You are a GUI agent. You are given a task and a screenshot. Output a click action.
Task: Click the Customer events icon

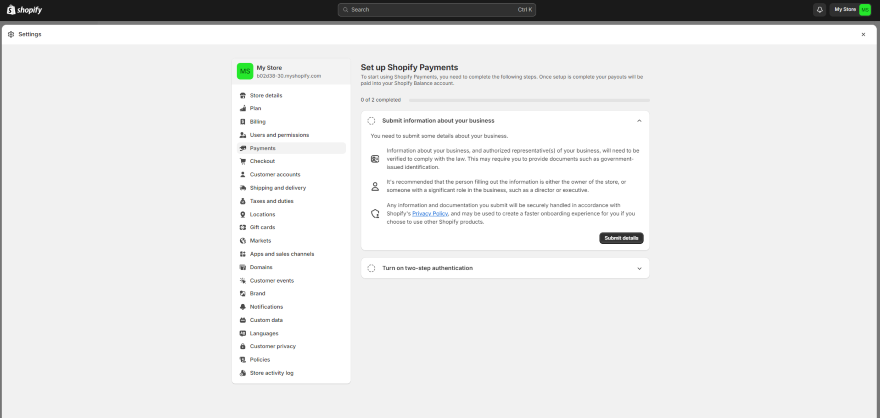click(242, 281)
